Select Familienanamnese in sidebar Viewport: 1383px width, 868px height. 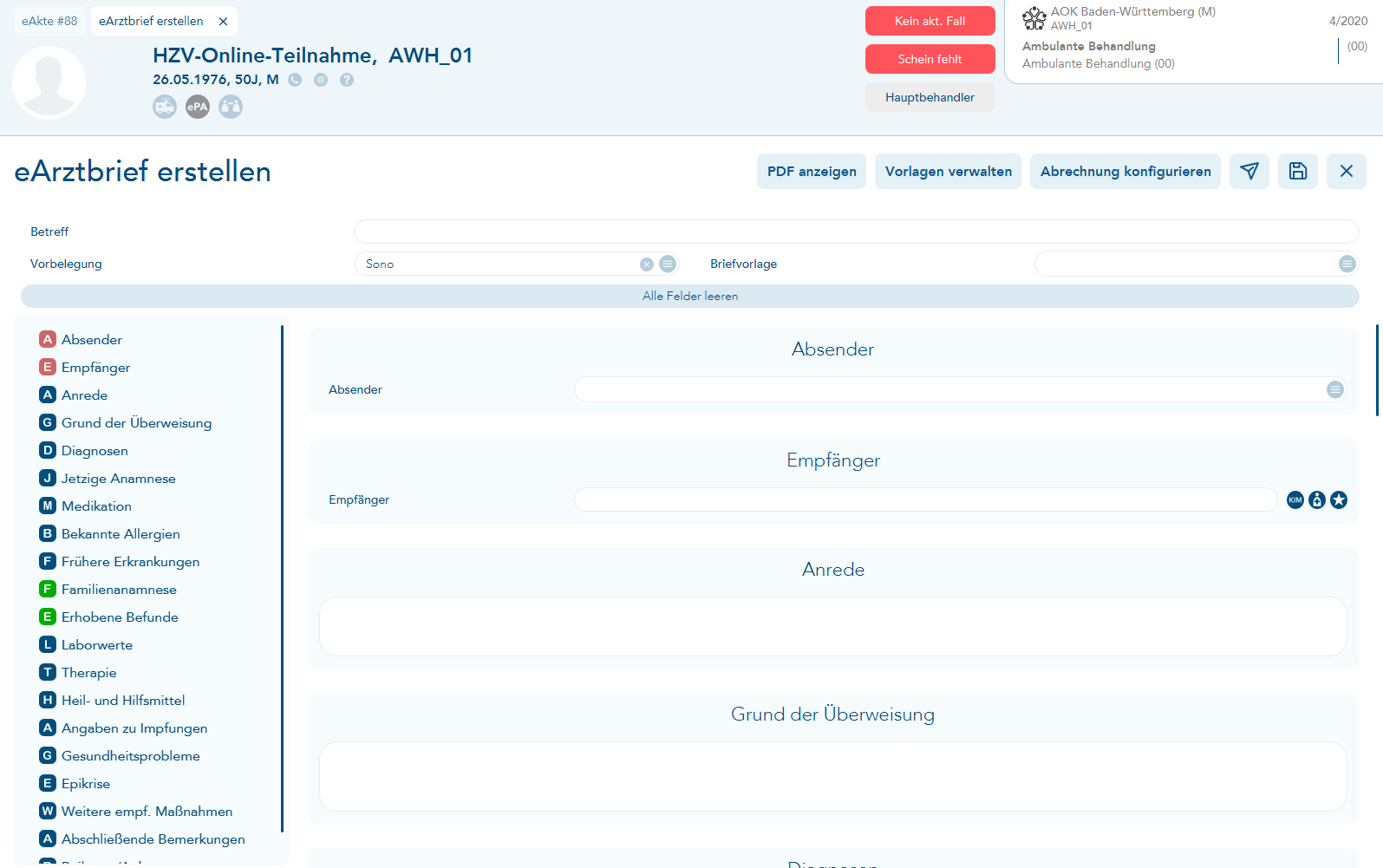[108, 590]
